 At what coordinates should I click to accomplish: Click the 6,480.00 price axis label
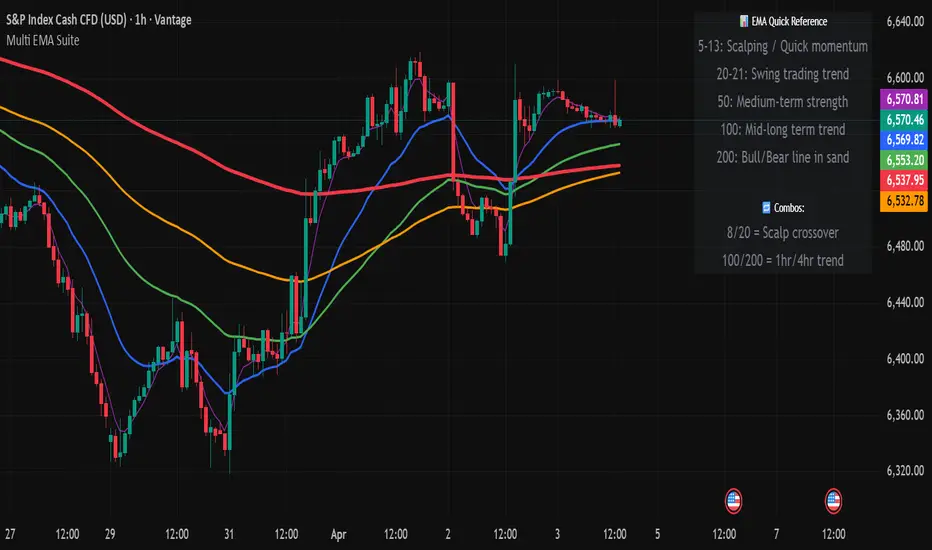click(905, 246)
